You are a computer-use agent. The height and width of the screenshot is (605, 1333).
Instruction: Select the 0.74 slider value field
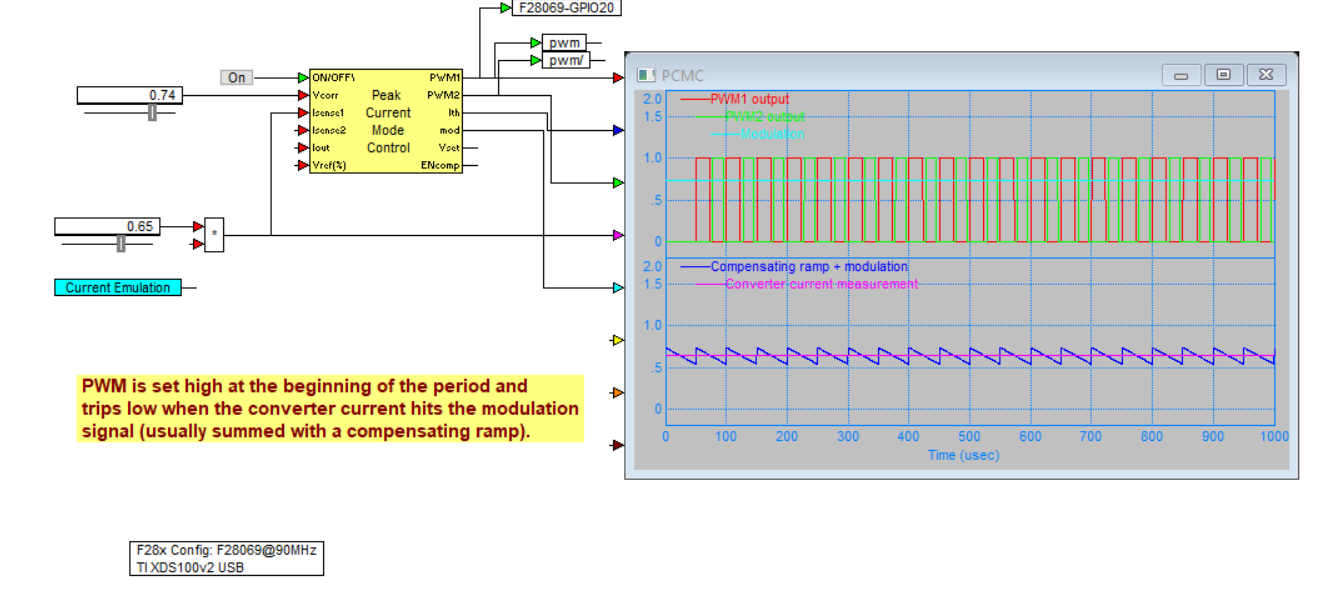tap(129, 95)
